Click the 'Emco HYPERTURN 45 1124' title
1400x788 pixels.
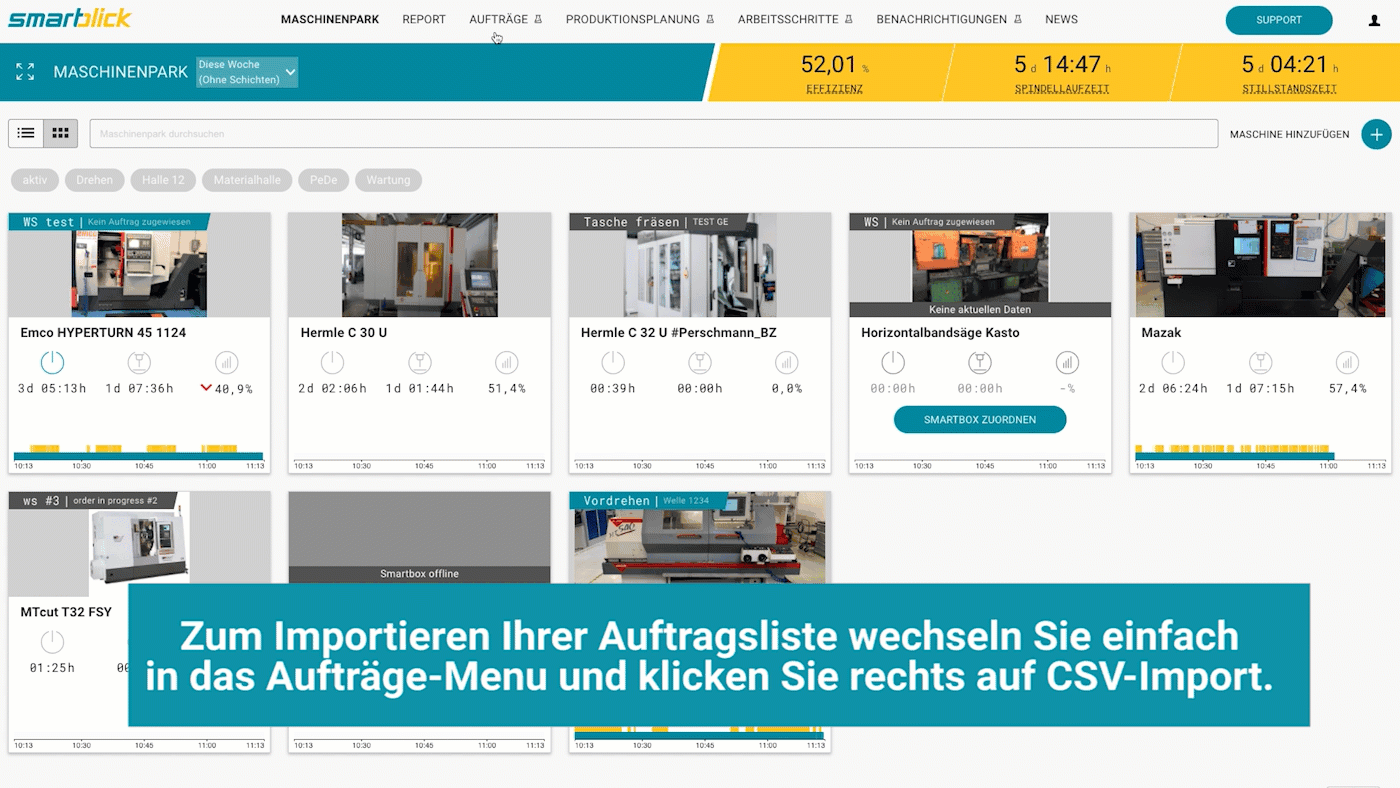[x=103, y=333]
